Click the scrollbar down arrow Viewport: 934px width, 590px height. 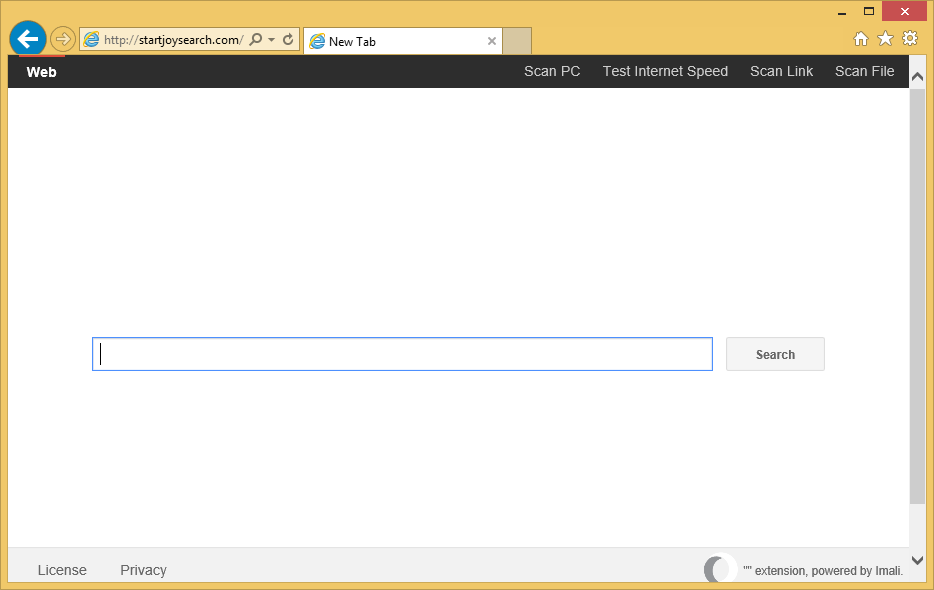(917, 560)
